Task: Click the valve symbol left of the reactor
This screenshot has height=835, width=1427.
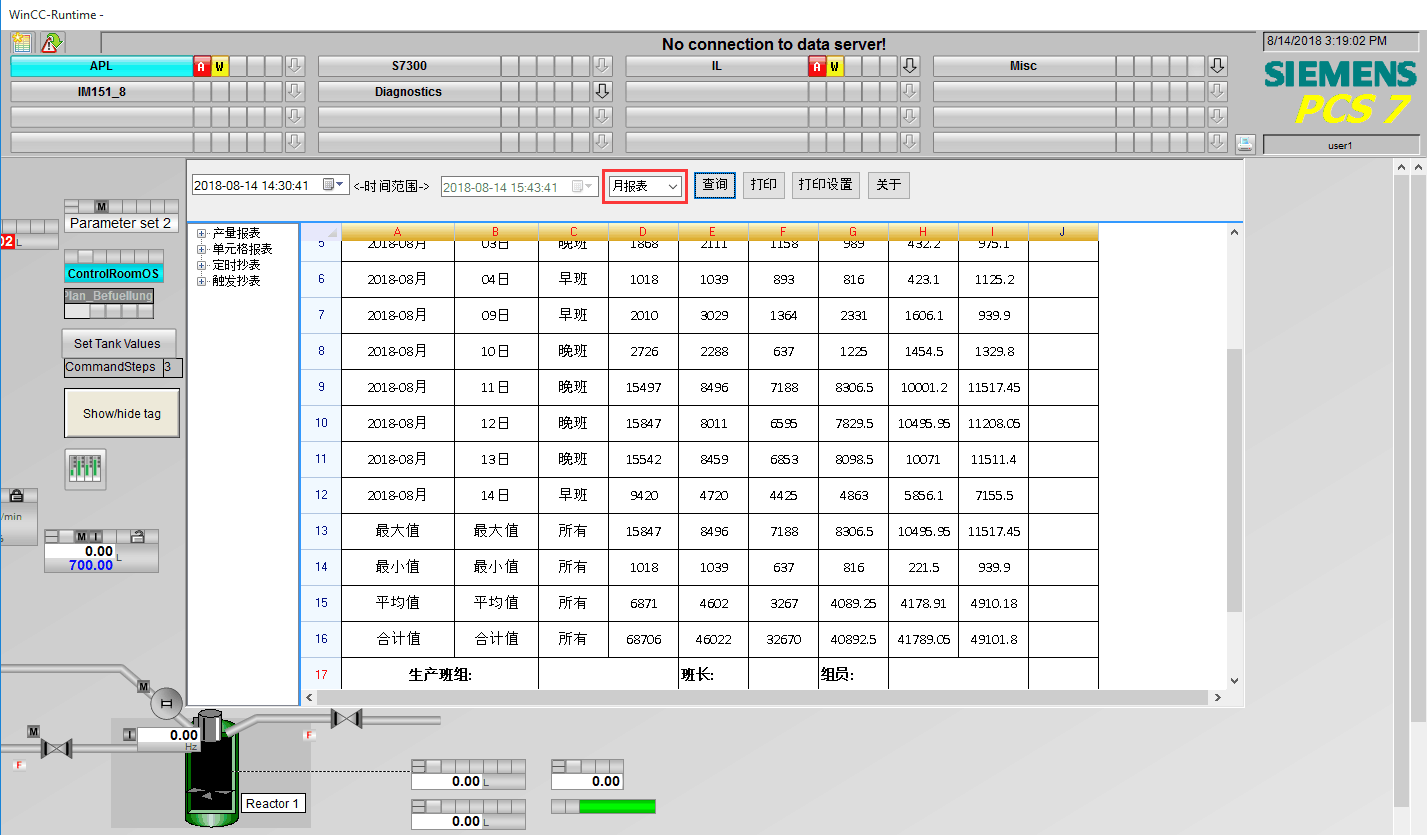Action: [x=57, y=747]
